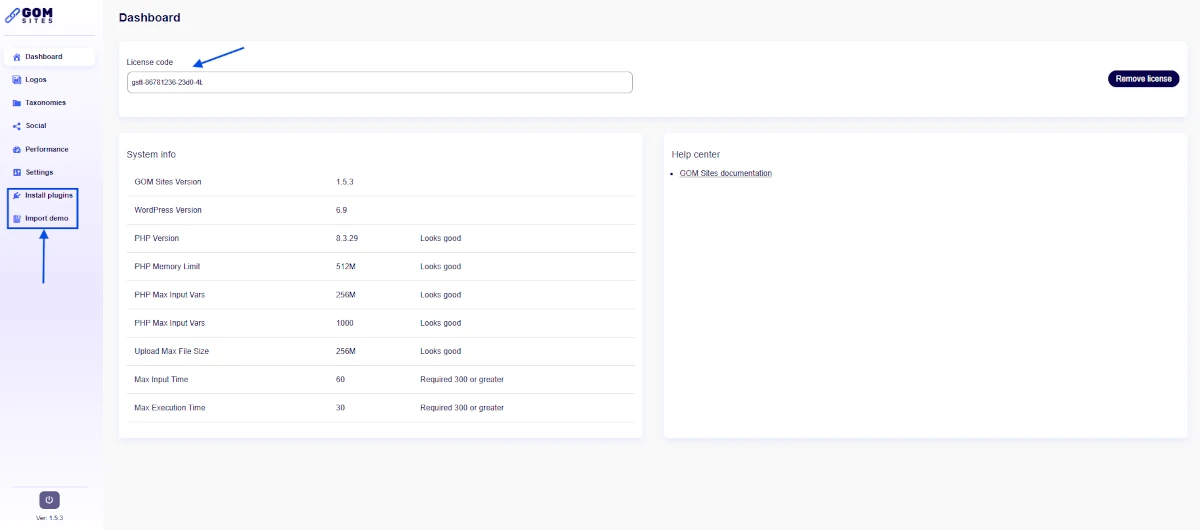Click the power button icon
The width and height of the screenshot is (1200, 530).
(x=49, y=500)
